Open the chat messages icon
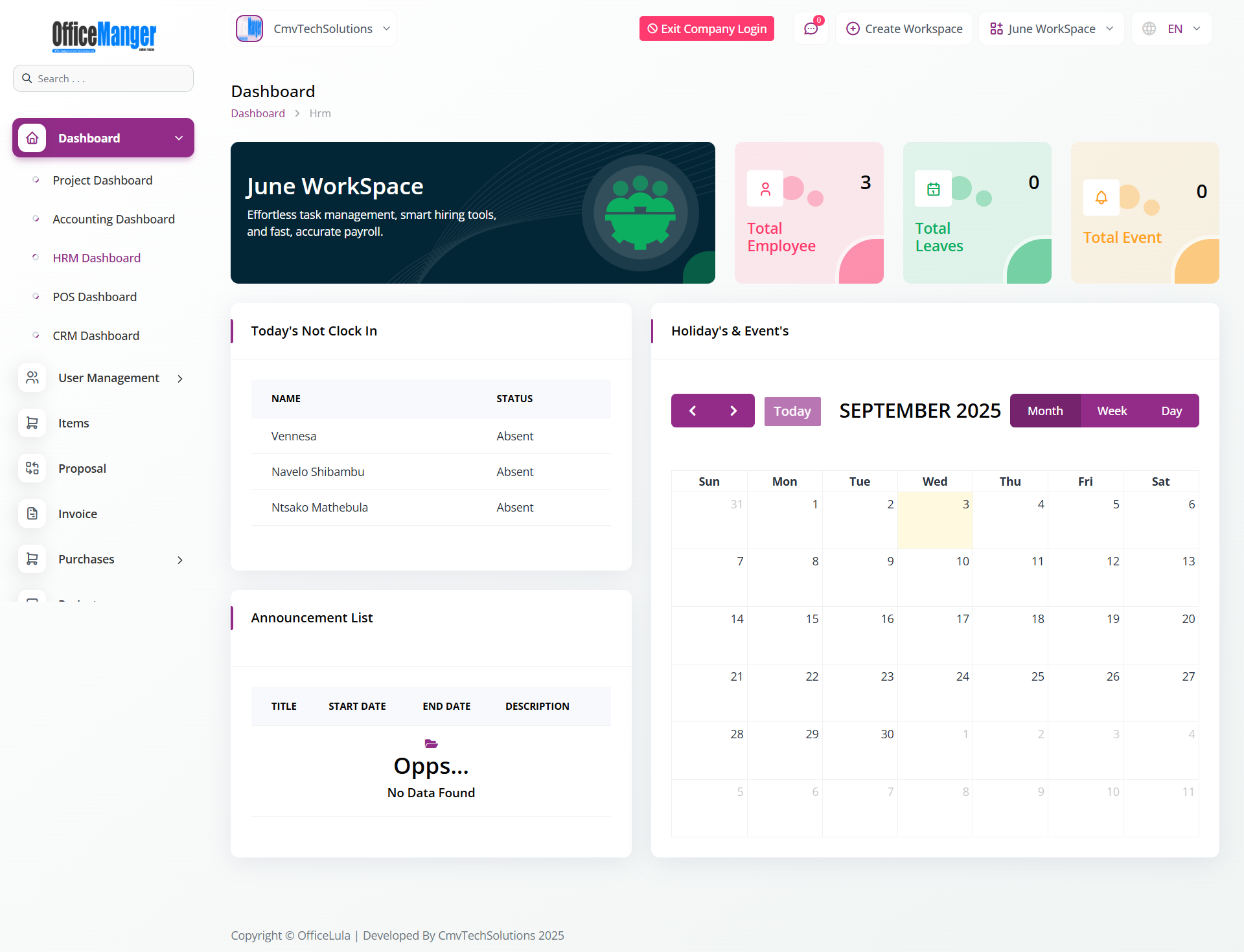Screen dimensions: 1244x952 pyautogui.click(x=811, y=28)
